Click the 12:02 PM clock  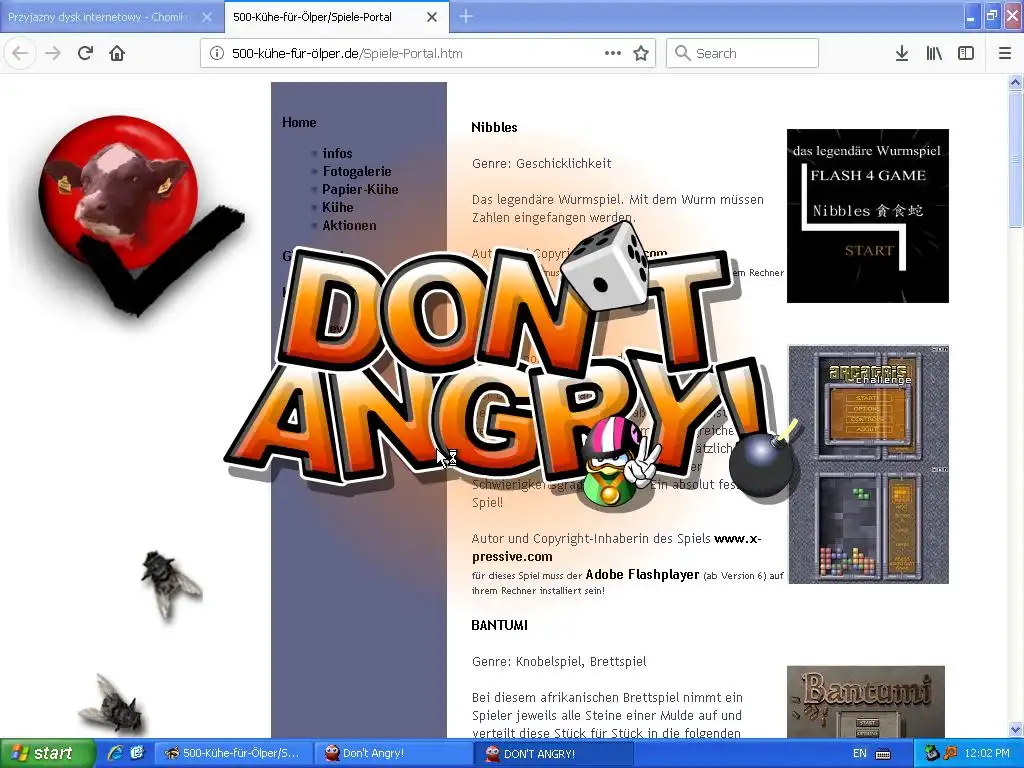987,753
